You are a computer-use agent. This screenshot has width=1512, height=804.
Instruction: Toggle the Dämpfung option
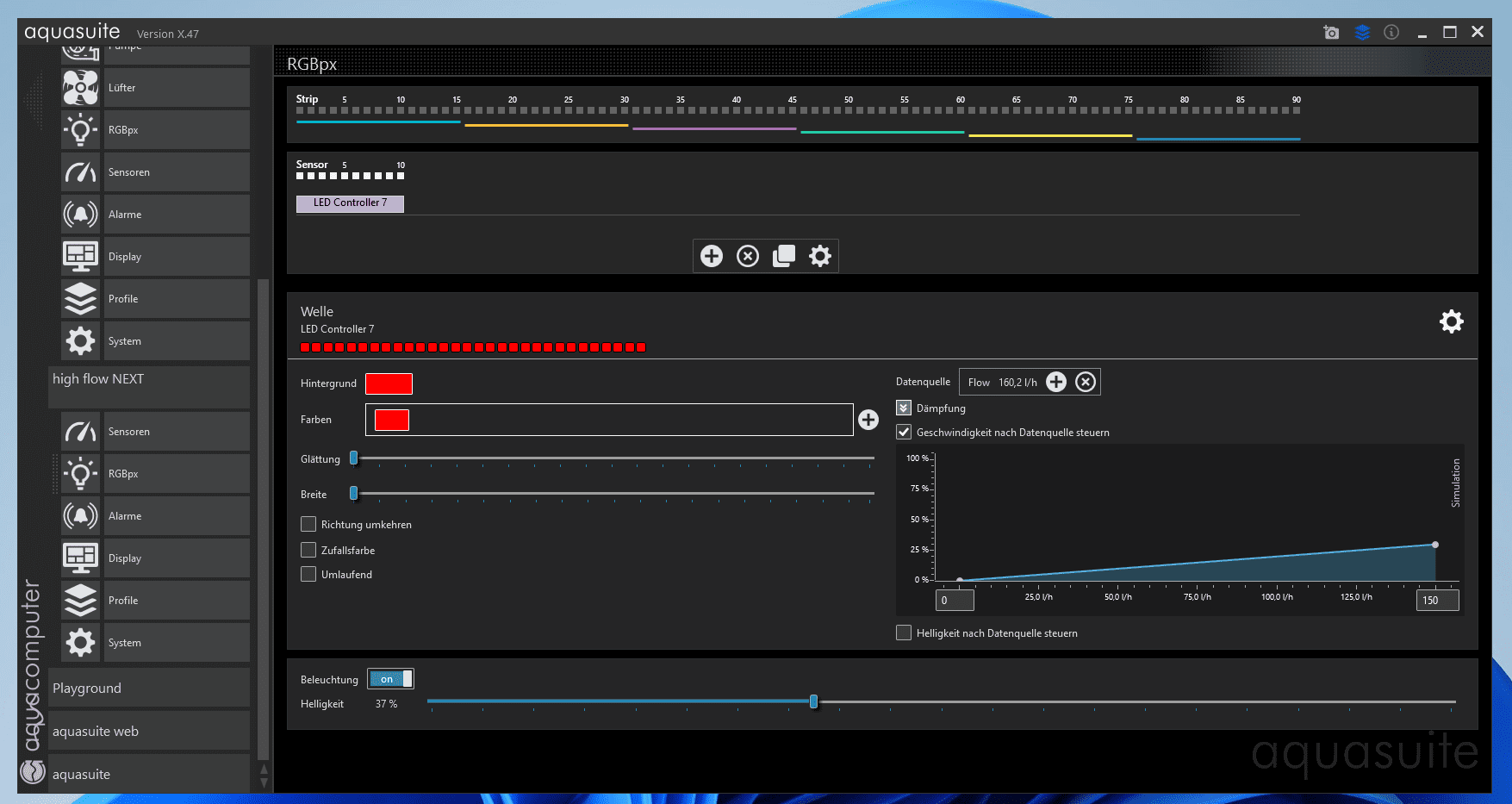904,408
